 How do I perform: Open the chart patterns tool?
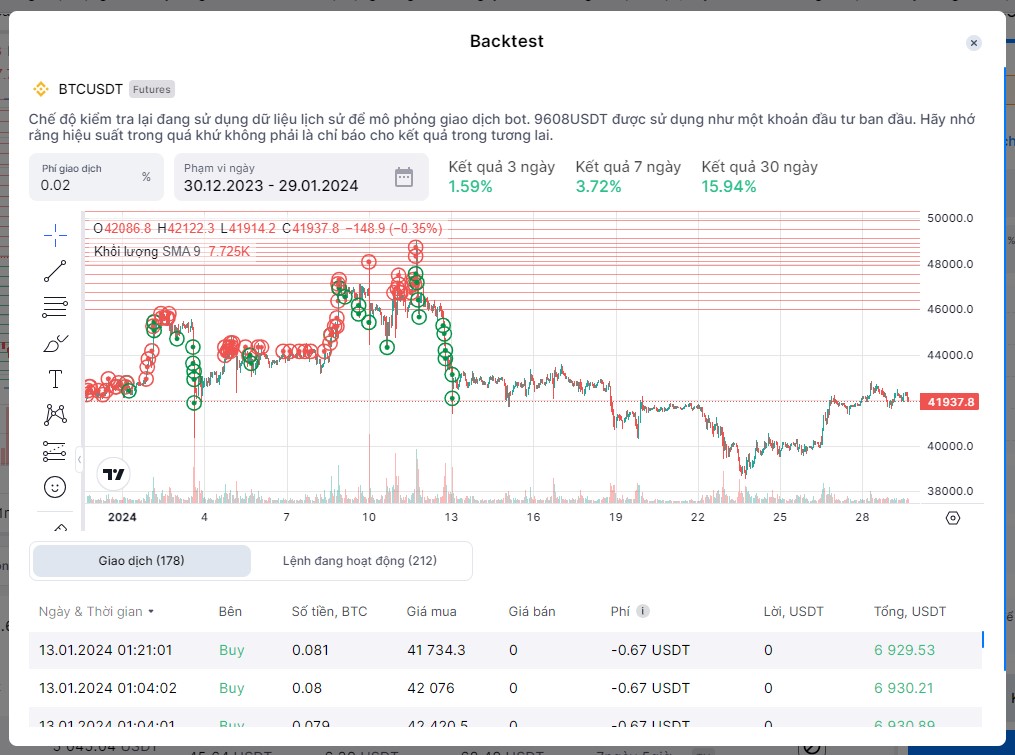pos(55,414)
